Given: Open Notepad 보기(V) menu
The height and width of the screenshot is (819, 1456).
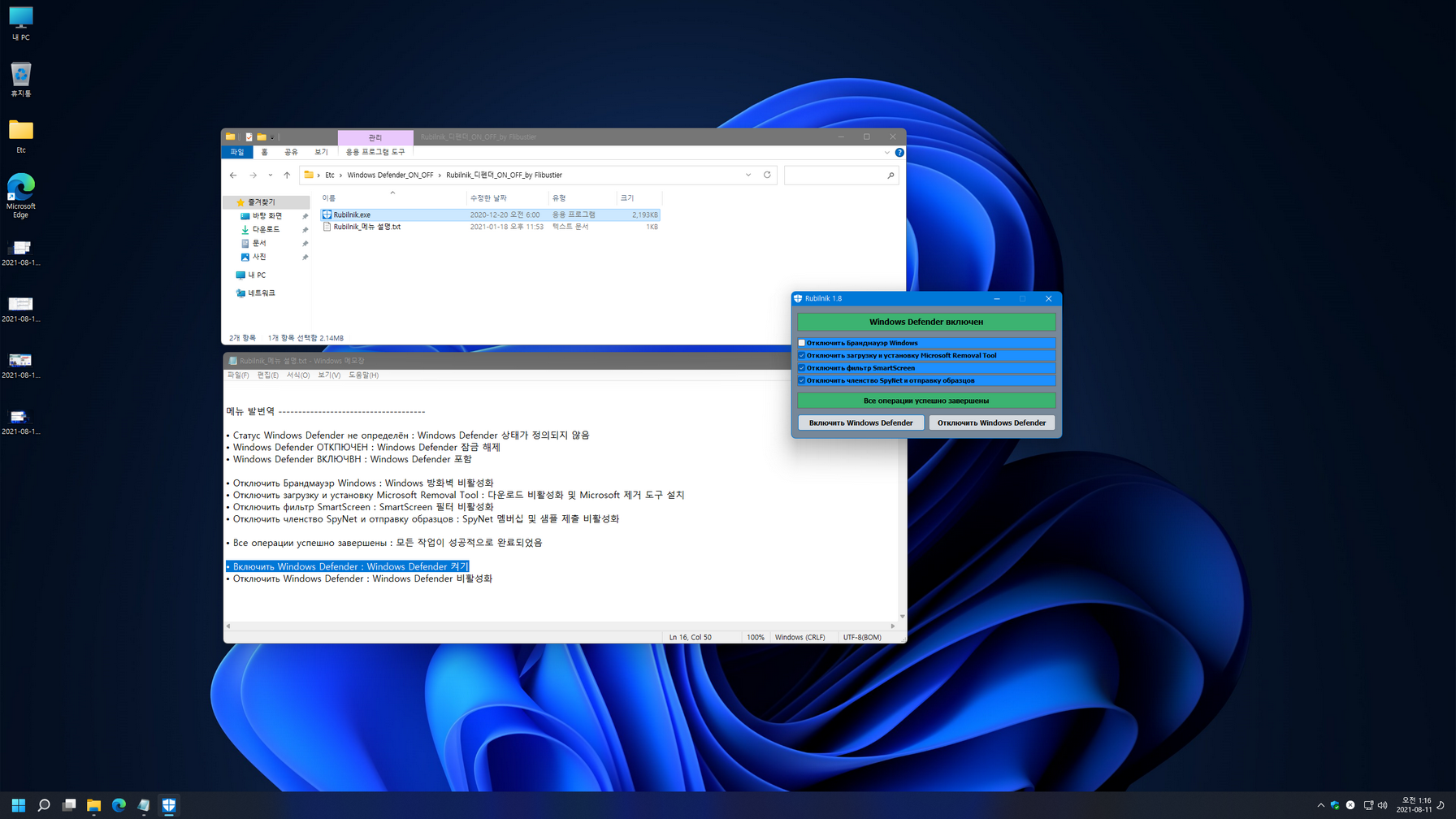Looking at the screenshot, I should pyautogui.click(x=329, y=375).
